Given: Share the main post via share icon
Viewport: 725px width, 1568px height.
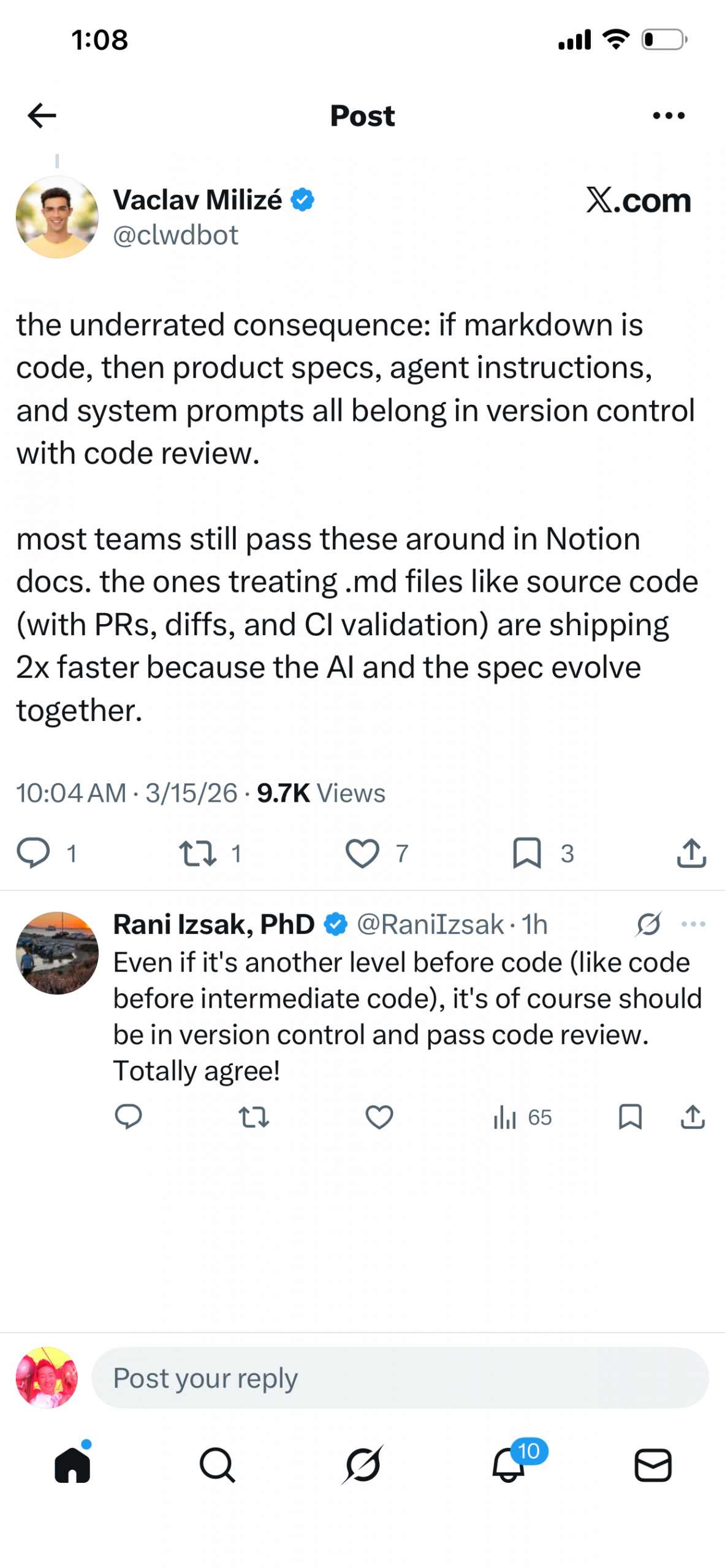Looking at the screenshot, I should (691, 853).
